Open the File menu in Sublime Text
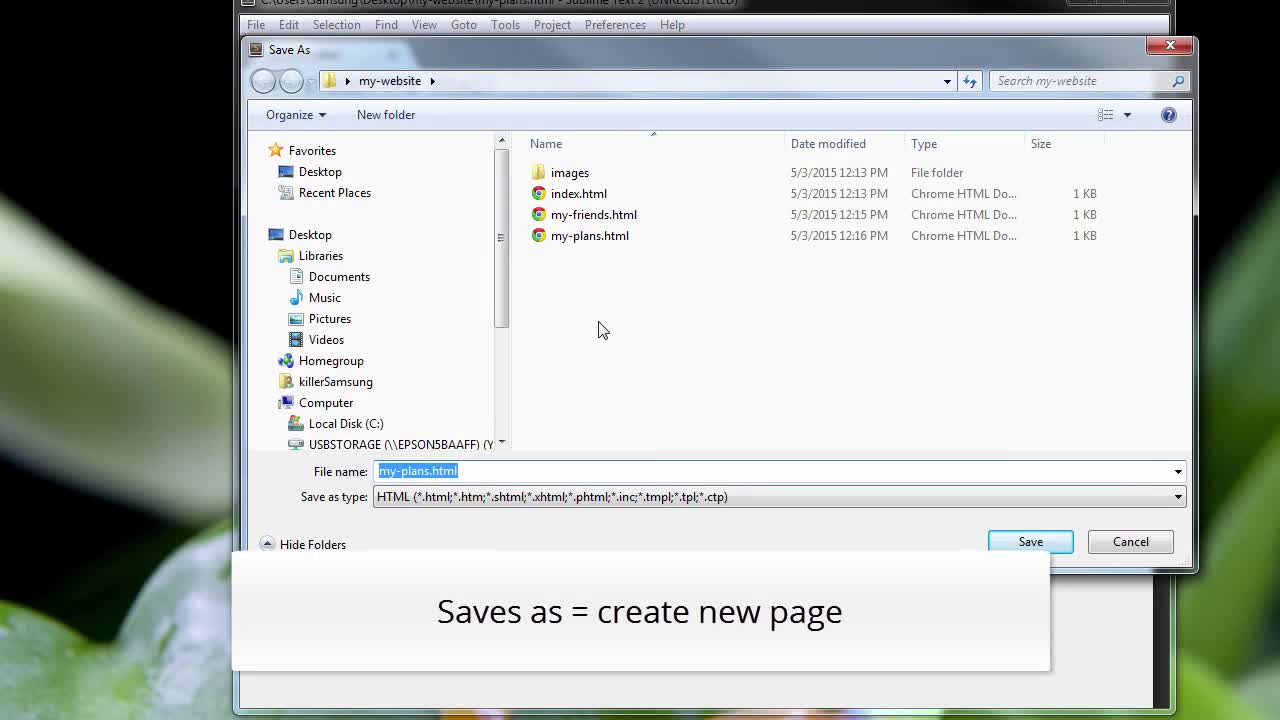Screen dimensions: 1280x720 click(x=256, y=25)
